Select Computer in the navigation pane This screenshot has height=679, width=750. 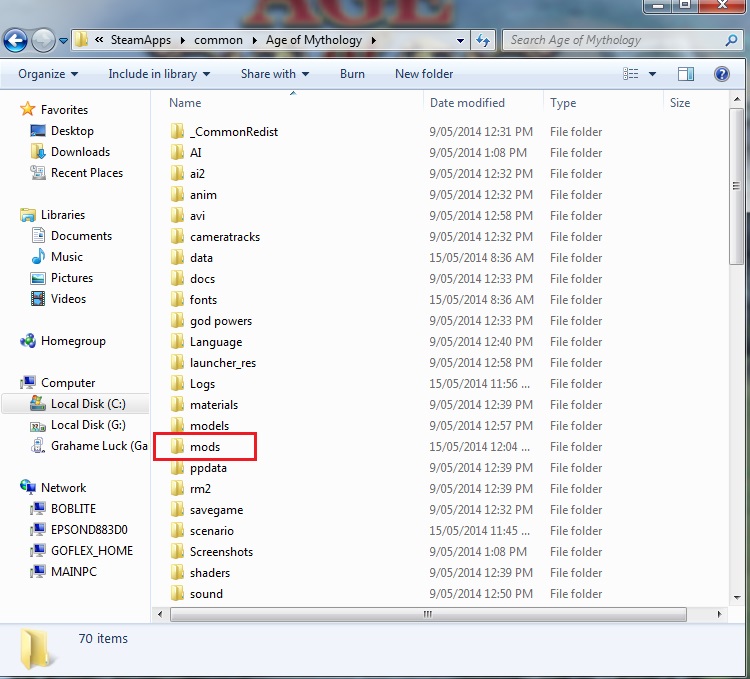click(x=68, y=383)
